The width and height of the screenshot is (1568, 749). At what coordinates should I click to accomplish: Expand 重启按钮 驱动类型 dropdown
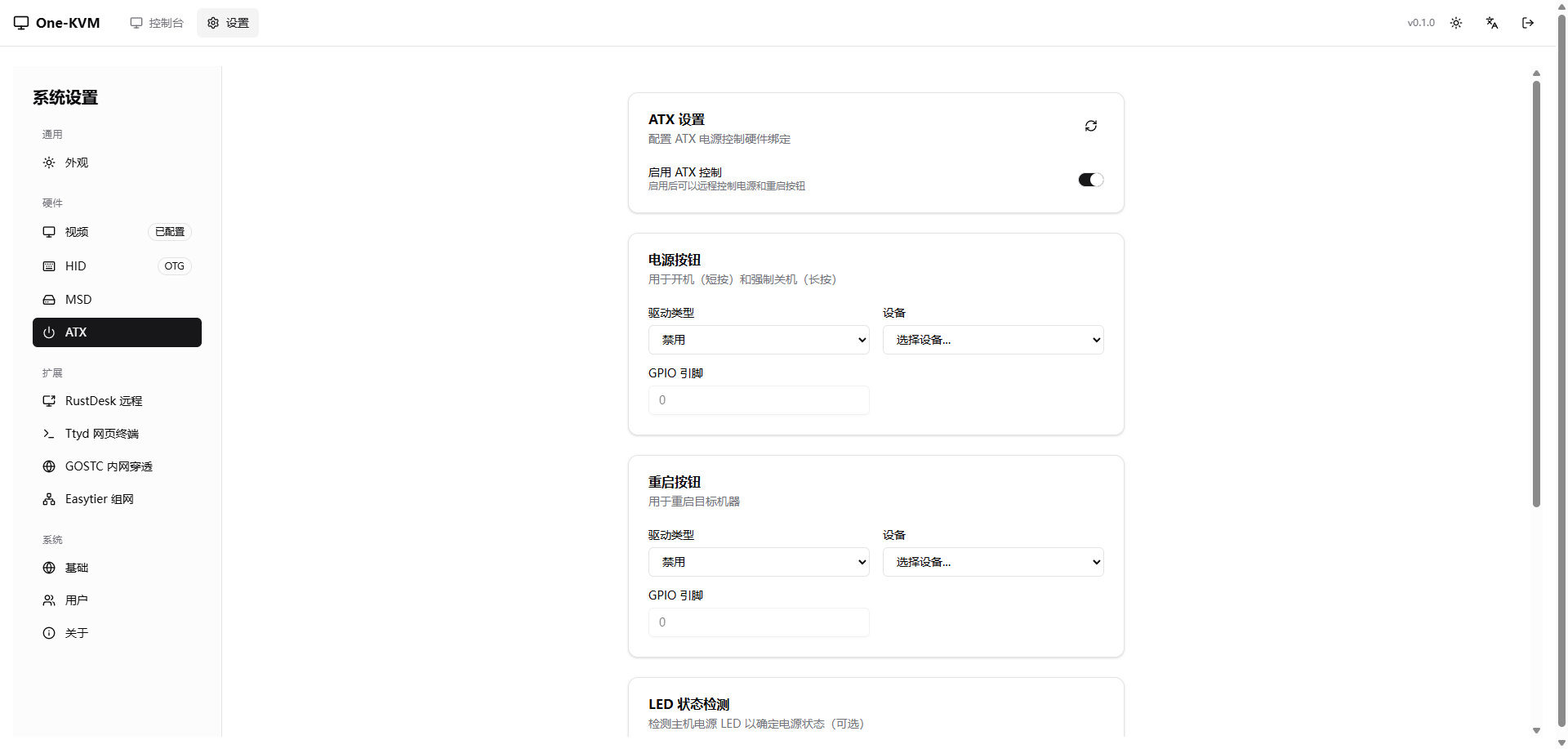click(x=758, y=562)
